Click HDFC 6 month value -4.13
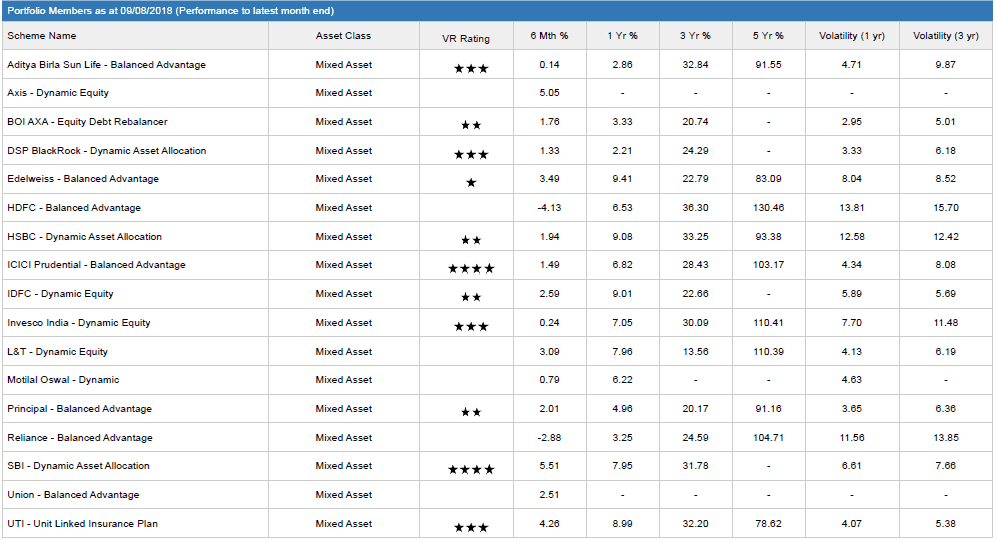The image size is (996, 540). pyautogui.click(x=549, y=208)
